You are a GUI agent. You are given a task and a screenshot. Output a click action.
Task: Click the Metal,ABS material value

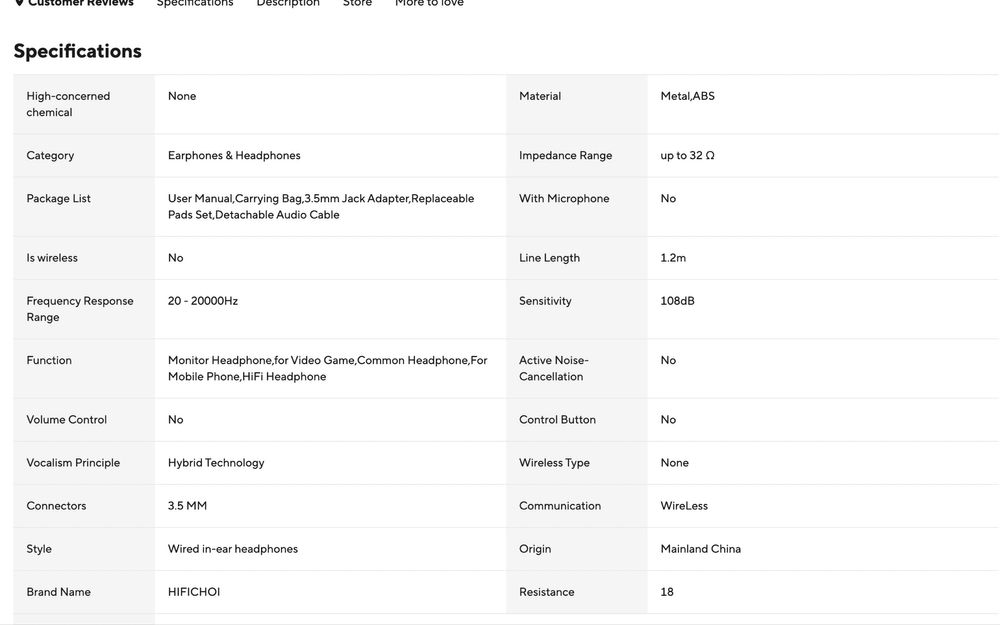click(687, 97)
